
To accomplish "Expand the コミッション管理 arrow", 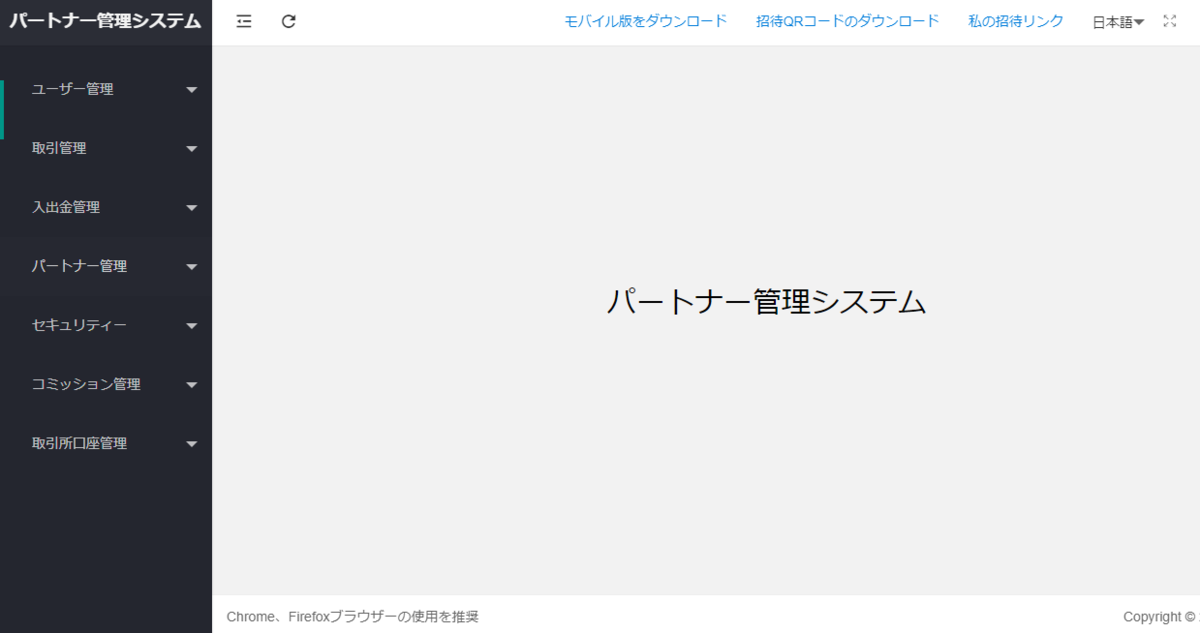I will [192, 385].
